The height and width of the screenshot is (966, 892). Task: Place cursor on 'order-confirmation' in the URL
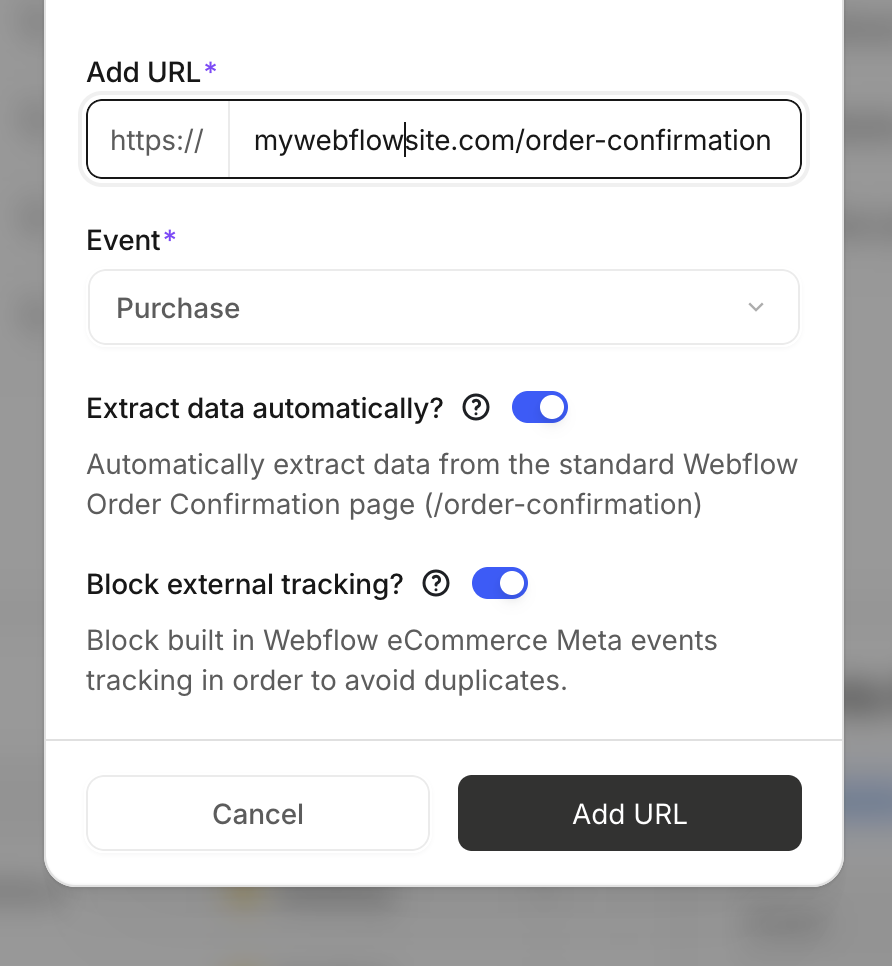(x=648, y=140)
